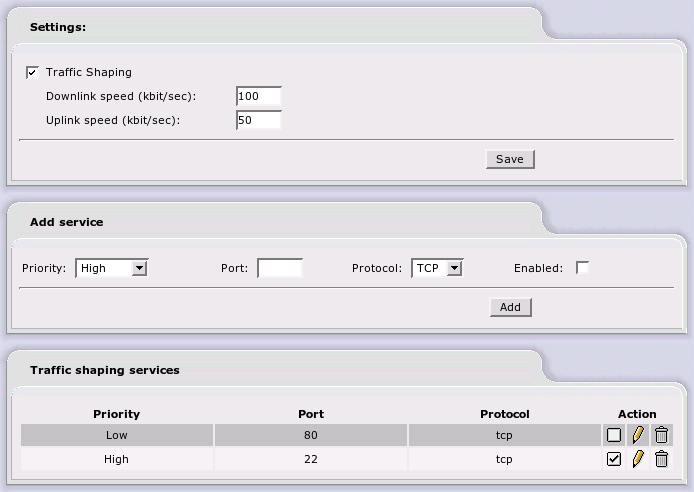Open the Priority dropdown showing High

[x=112, y=268]
